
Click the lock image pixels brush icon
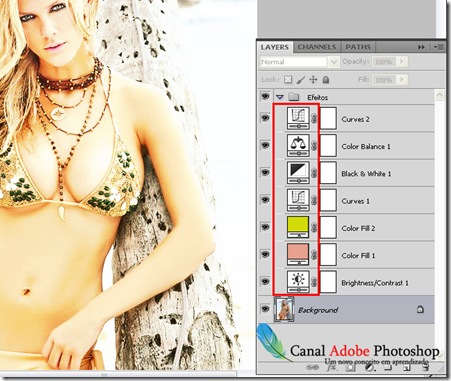click(x=301, y=80)
